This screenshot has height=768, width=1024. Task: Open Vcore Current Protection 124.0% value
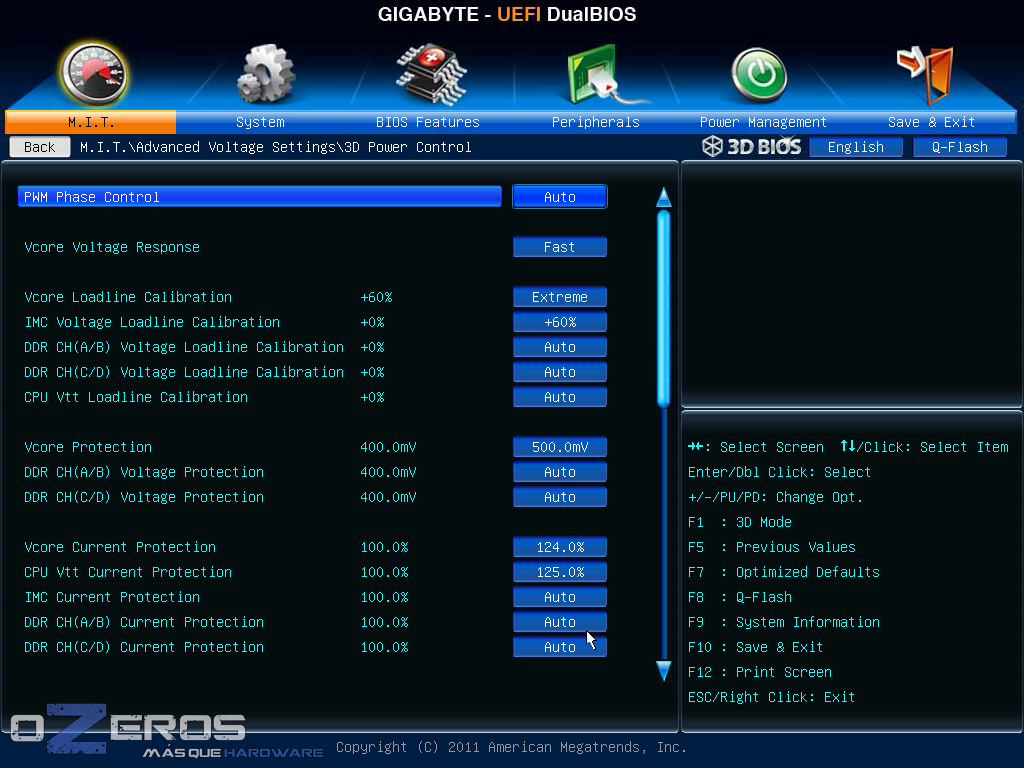pyautogui.click(x=559, y=547)
